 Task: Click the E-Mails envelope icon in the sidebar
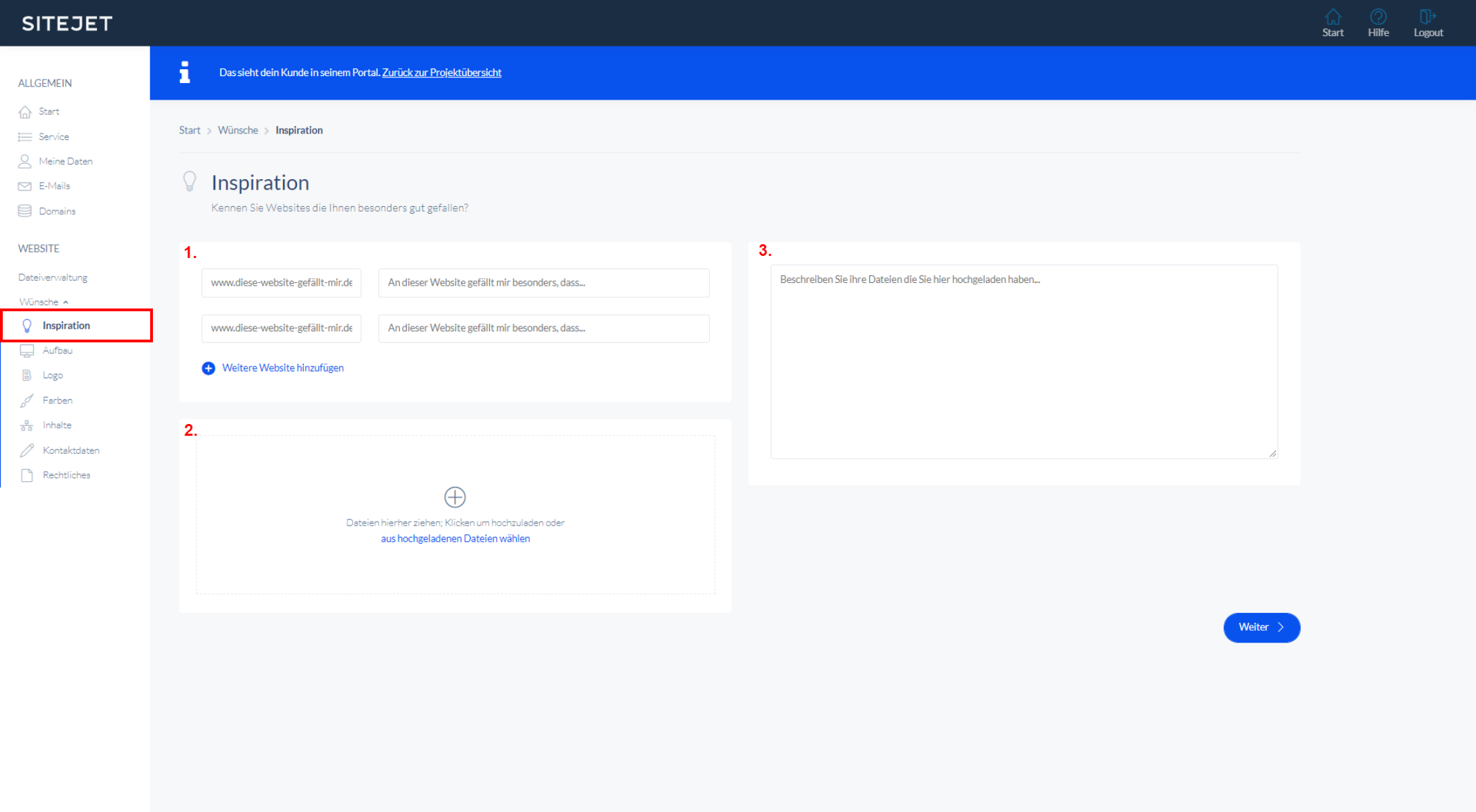point(25,186)
